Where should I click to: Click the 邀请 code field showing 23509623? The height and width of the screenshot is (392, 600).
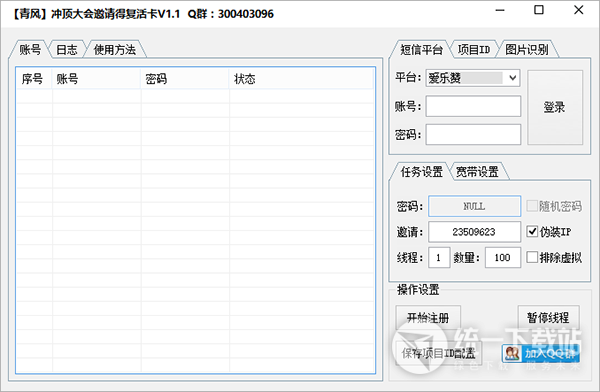(x=474, y=232)
